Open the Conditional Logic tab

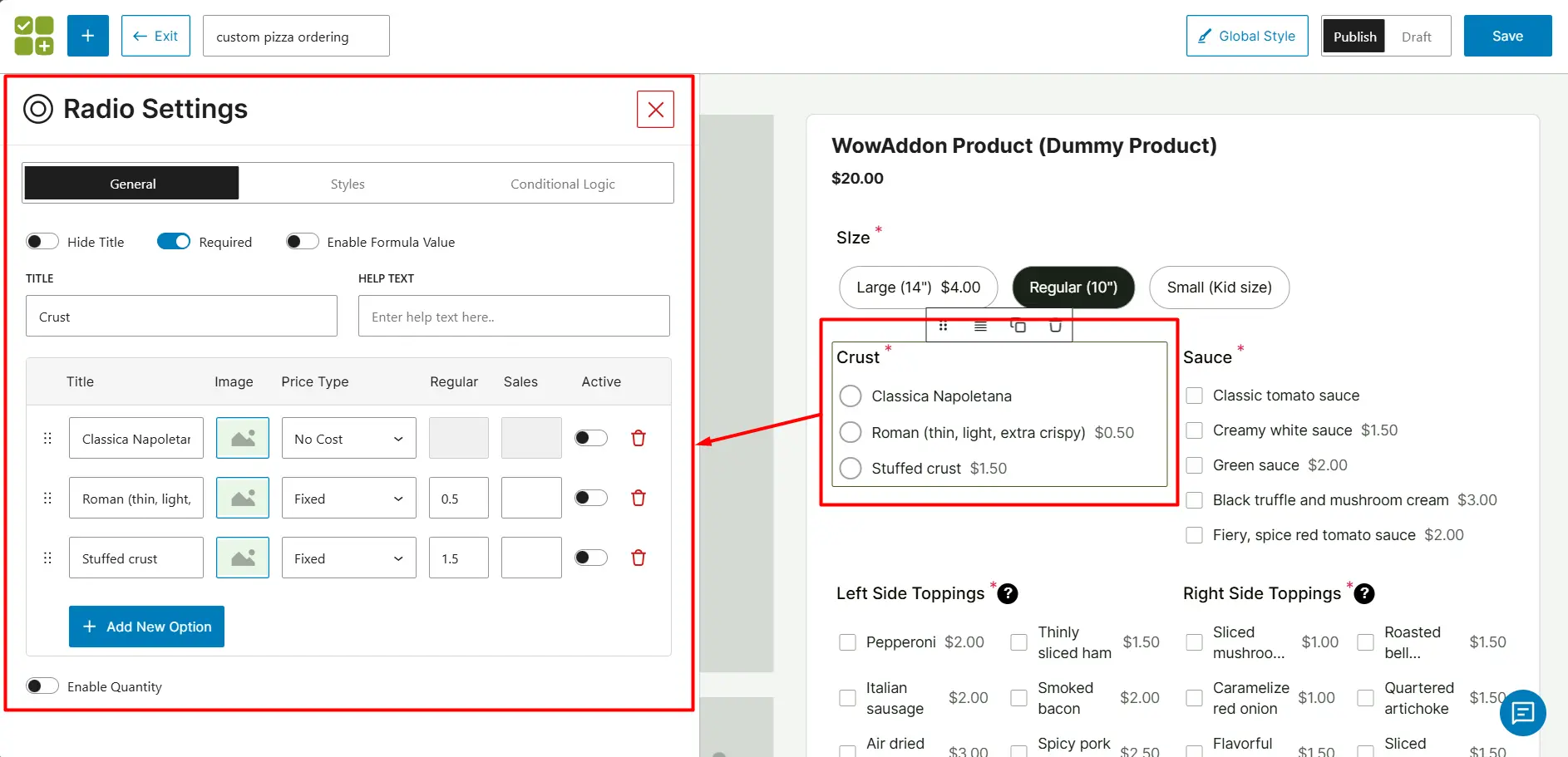coord(562,184)
